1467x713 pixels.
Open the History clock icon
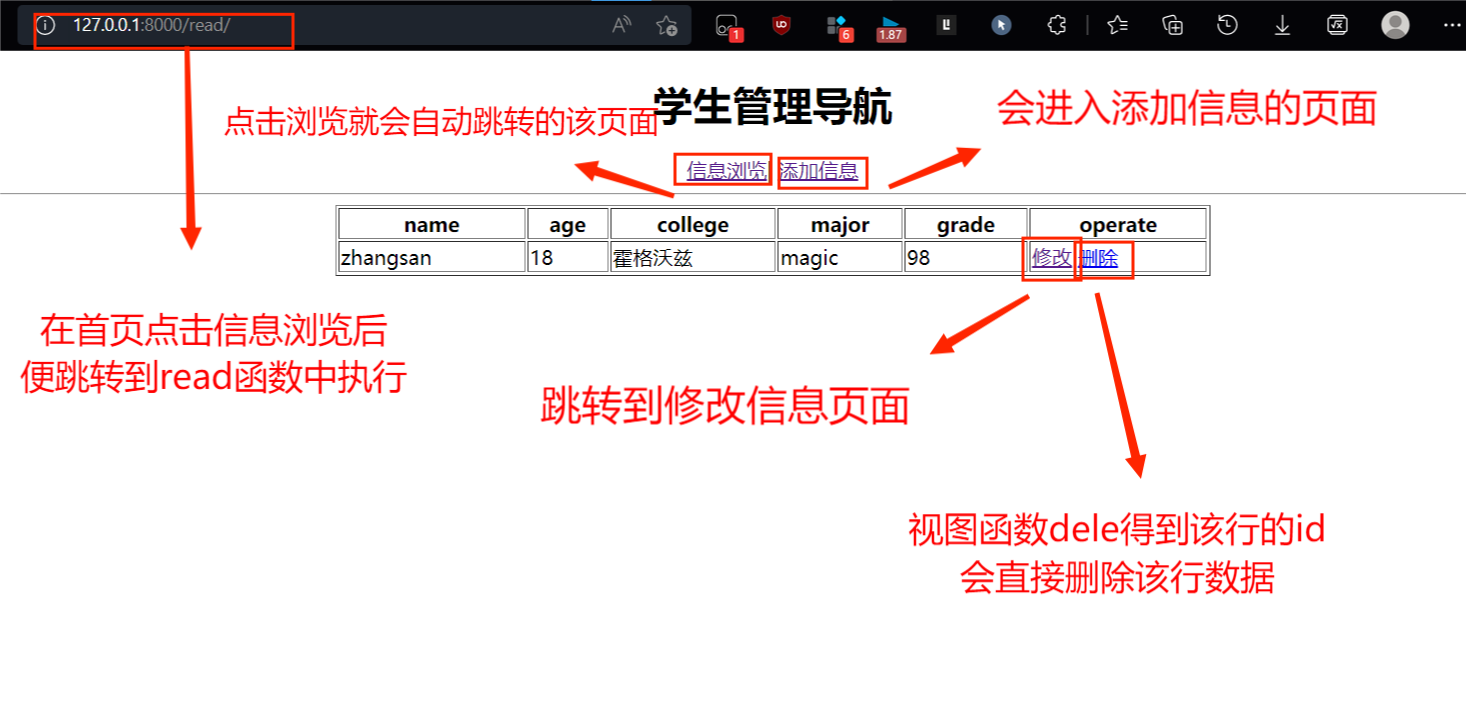click(1226, 24)
